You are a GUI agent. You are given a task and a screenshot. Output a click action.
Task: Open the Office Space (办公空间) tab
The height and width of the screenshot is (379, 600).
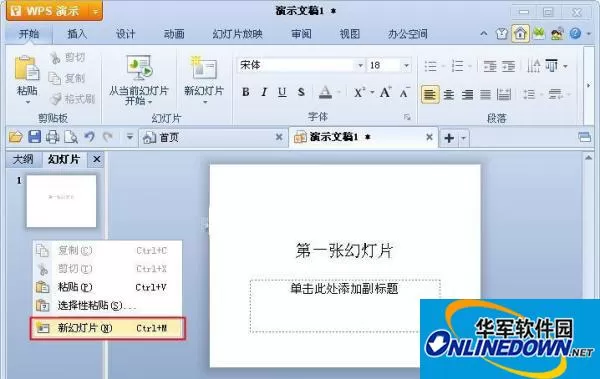coord(408,34)
